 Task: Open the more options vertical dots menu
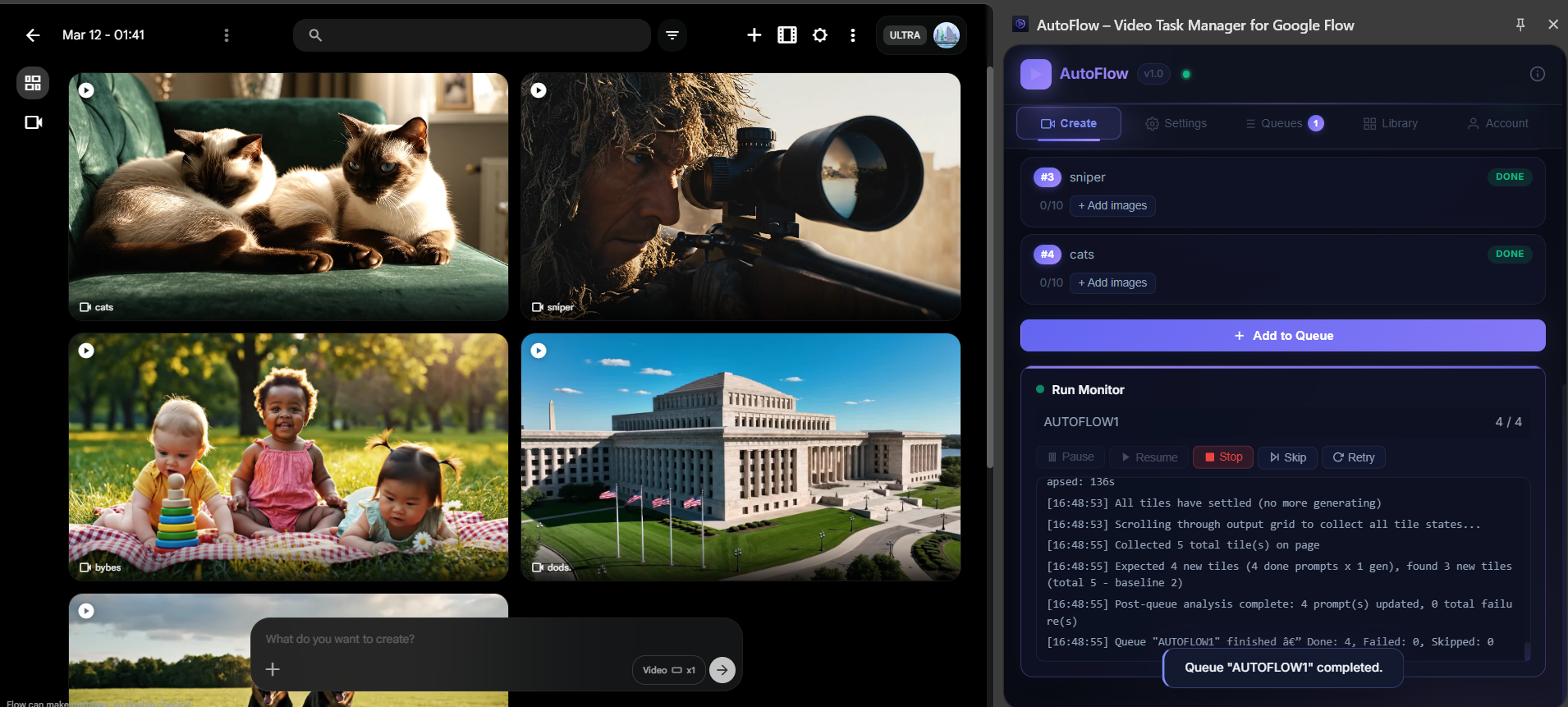pyautogui.click(x=853, y=35)
